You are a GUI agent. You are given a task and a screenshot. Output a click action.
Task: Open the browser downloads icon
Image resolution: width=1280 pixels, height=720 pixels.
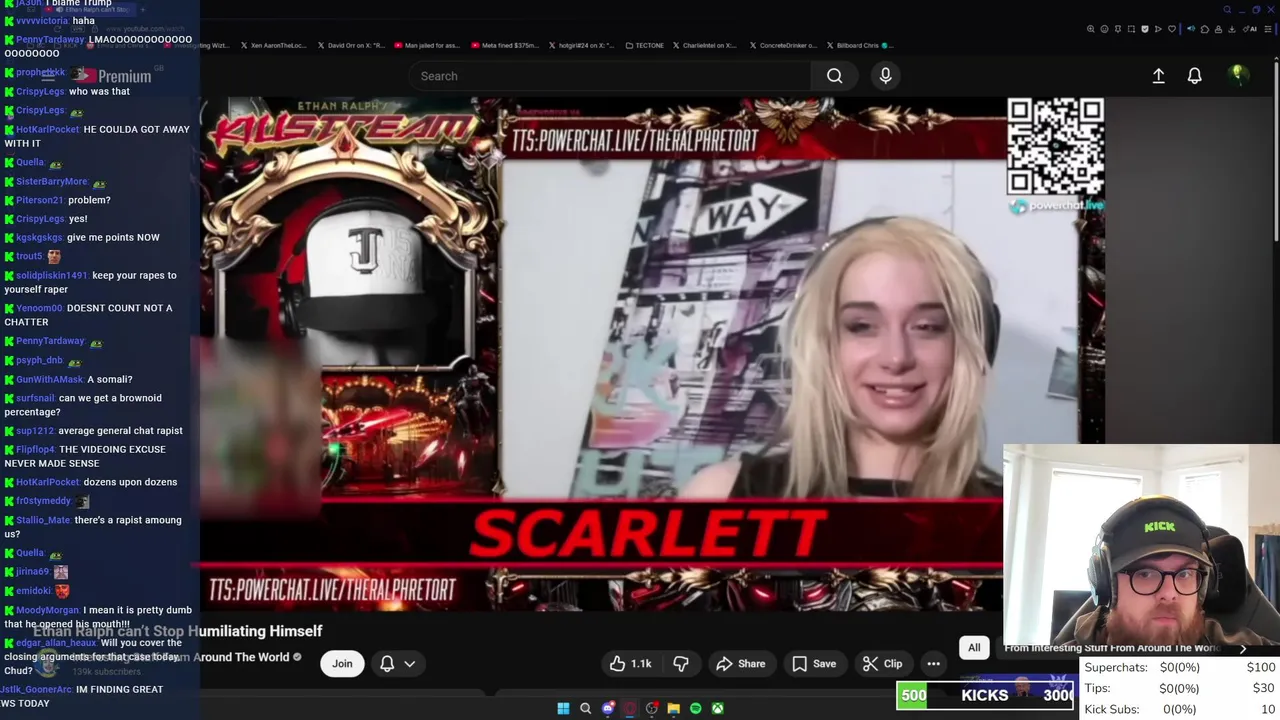[x=1232, y=29]
